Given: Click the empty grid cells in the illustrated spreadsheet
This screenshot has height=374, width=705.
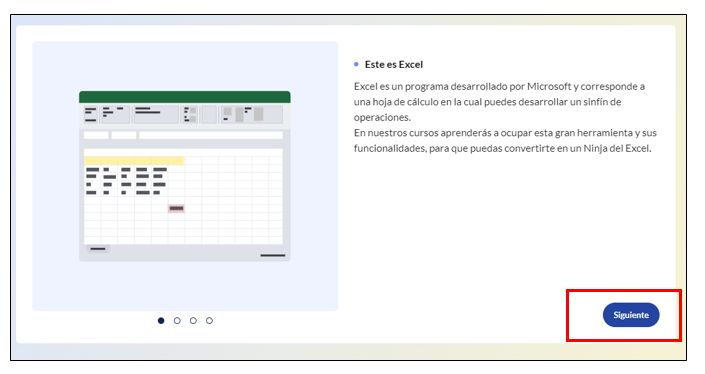Looking at the screenshot, I should [x=233, y=200].
